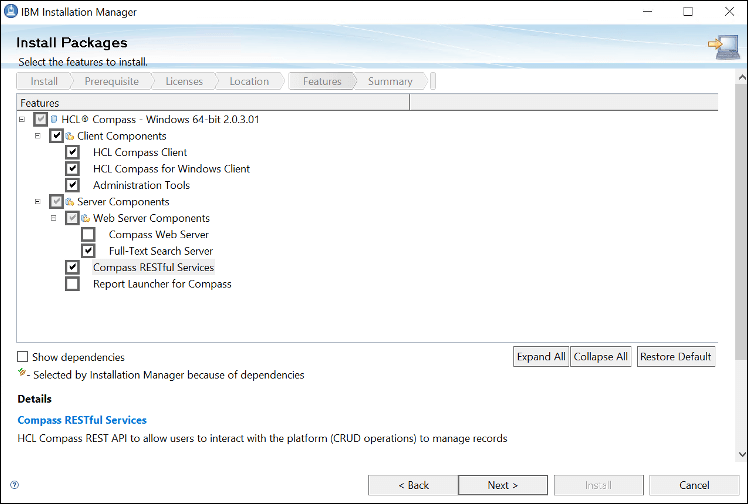Uncheck HCL Compass Client checkbox
Screen dimensions: 748x504
[72, 152]
